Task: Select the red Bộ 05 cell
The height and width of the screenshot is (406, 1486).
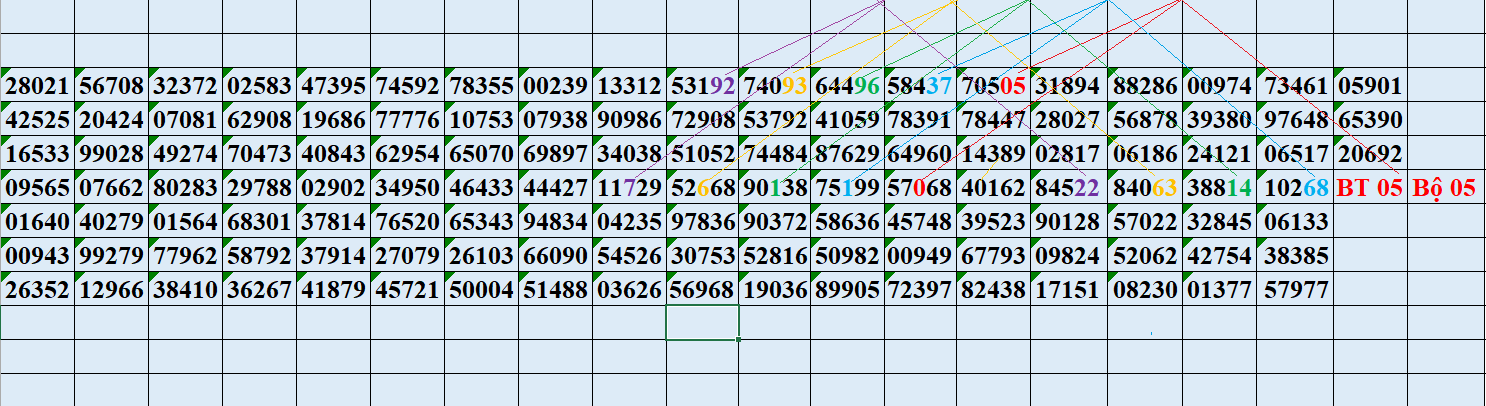Action: tap(1444, 188)
